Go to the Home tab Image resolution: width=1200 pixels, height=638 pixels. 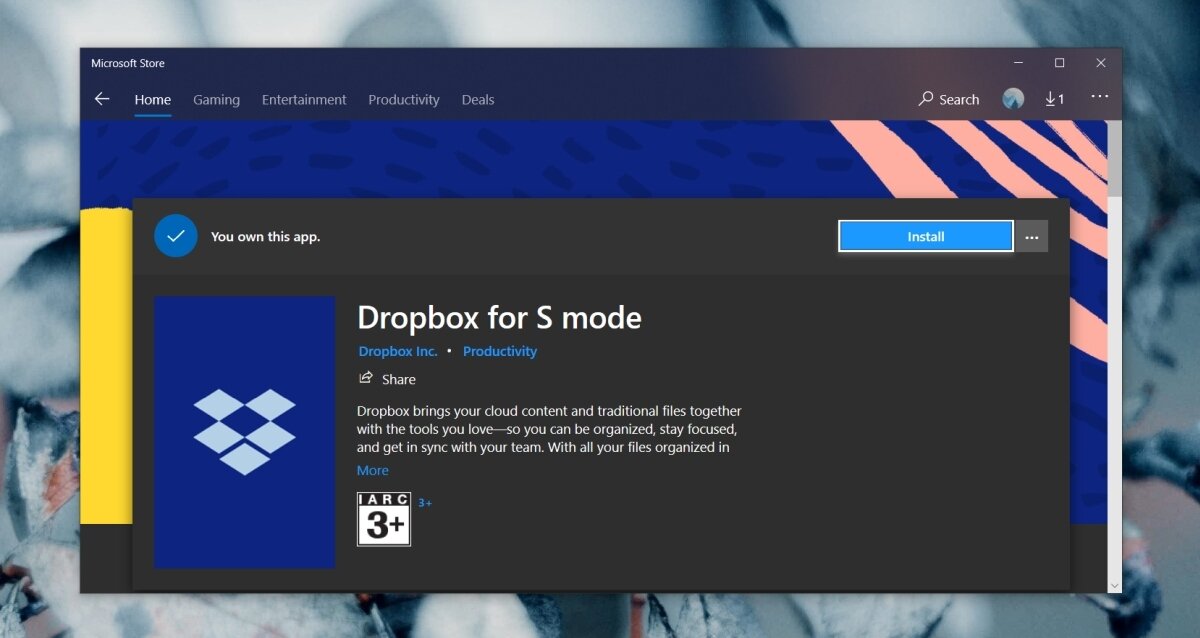coord(152,99)
